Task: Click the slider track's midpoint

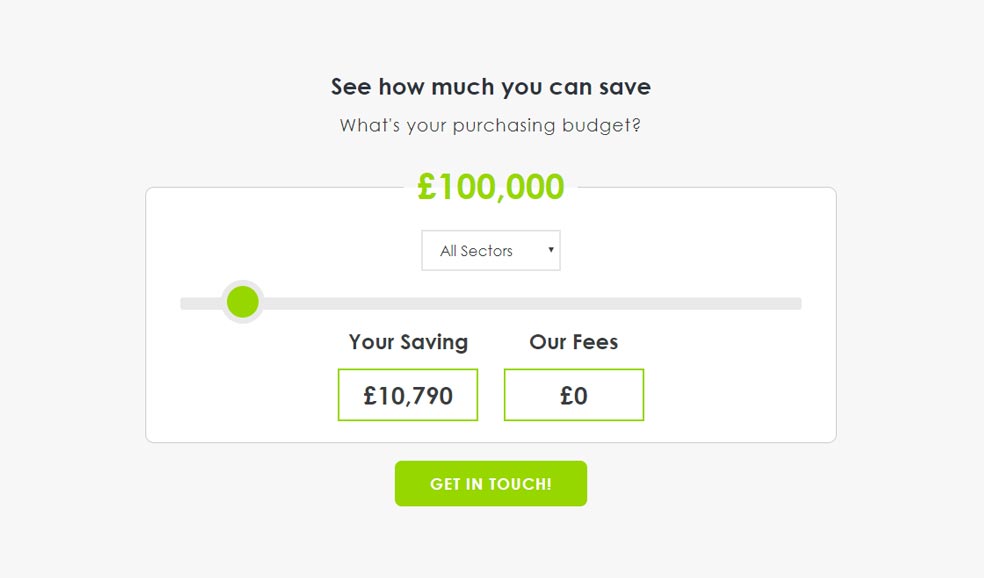Action: (x=491, y=303)
